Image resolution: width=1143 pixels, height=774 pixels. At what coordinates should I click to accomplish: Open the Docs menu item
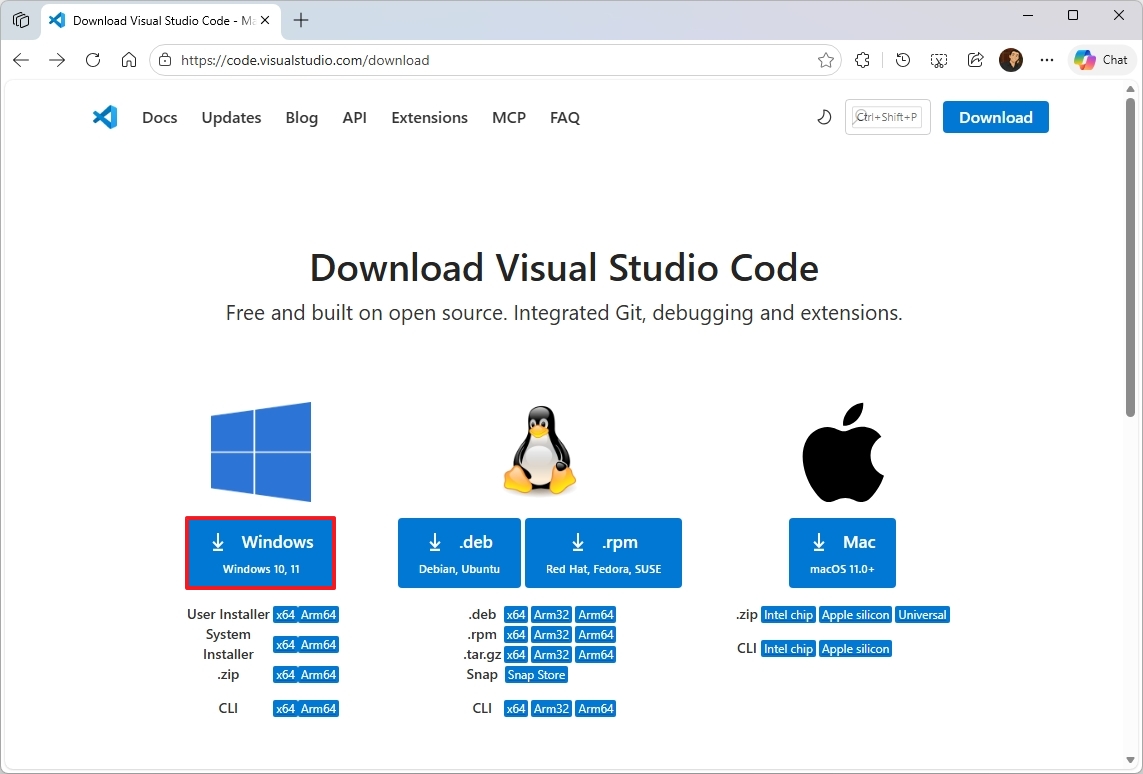[x=160, y=117]
